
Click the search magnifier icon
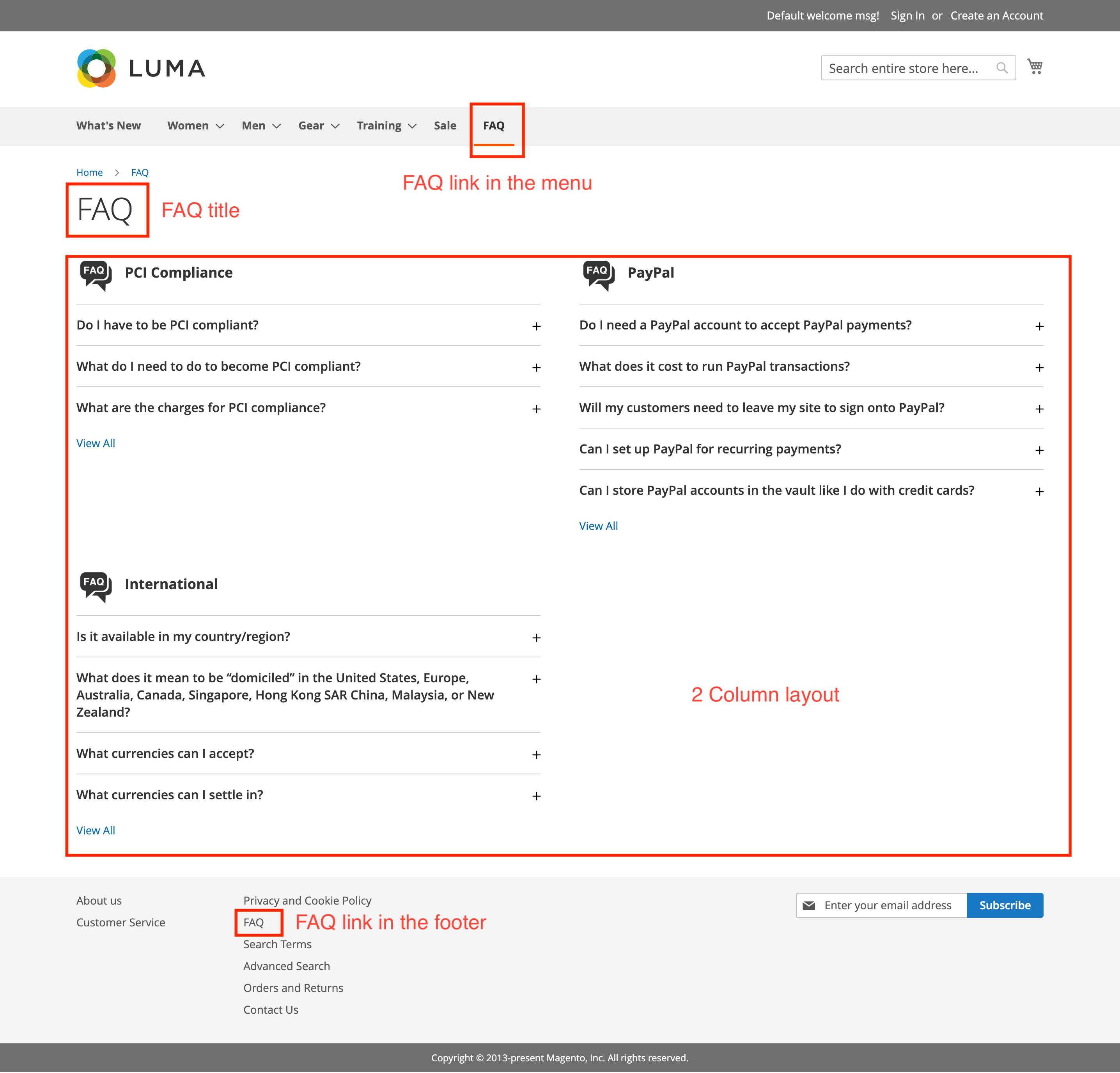click(1002, 68)
